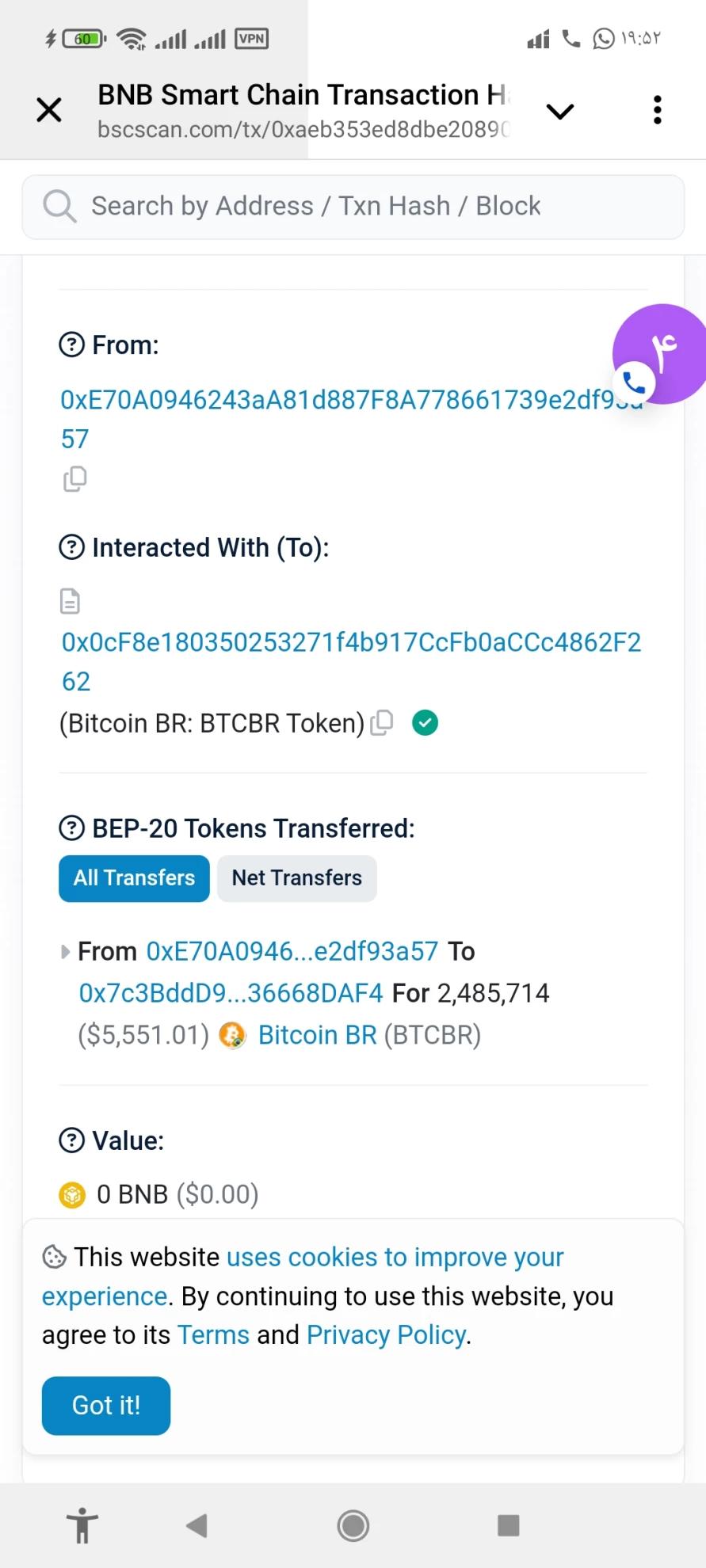
Task: Expand the page title dropdown chevron
Action: (x=560, y=111)
